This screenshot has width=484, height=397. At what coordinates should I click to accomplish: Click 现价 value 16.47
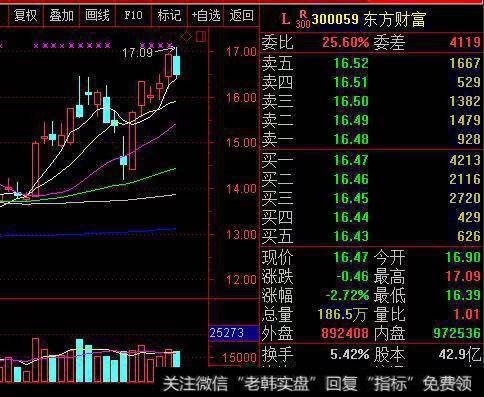[351, 257]
